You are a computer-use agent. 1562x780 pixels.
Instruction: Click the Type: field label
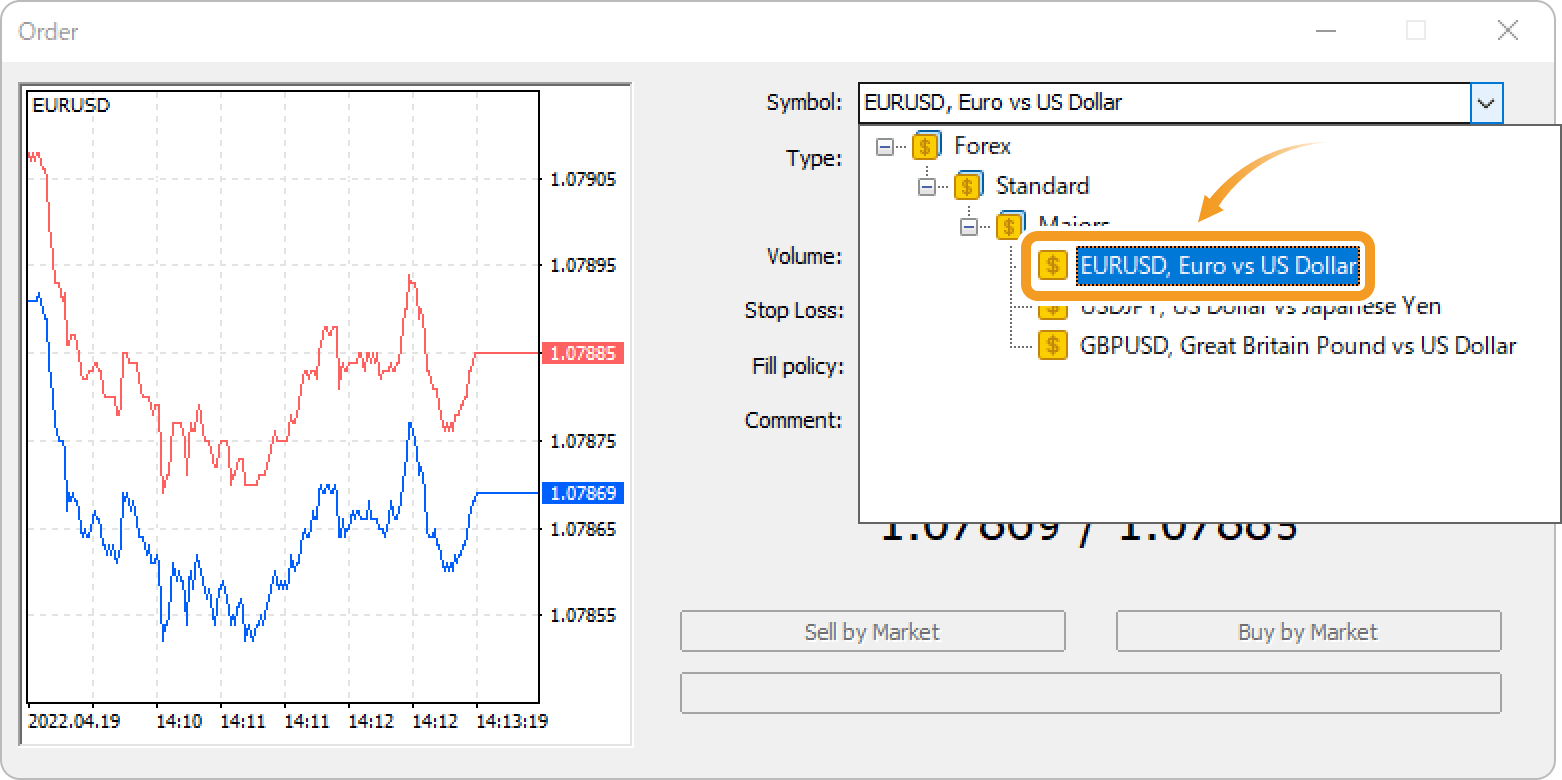[814, 158]
